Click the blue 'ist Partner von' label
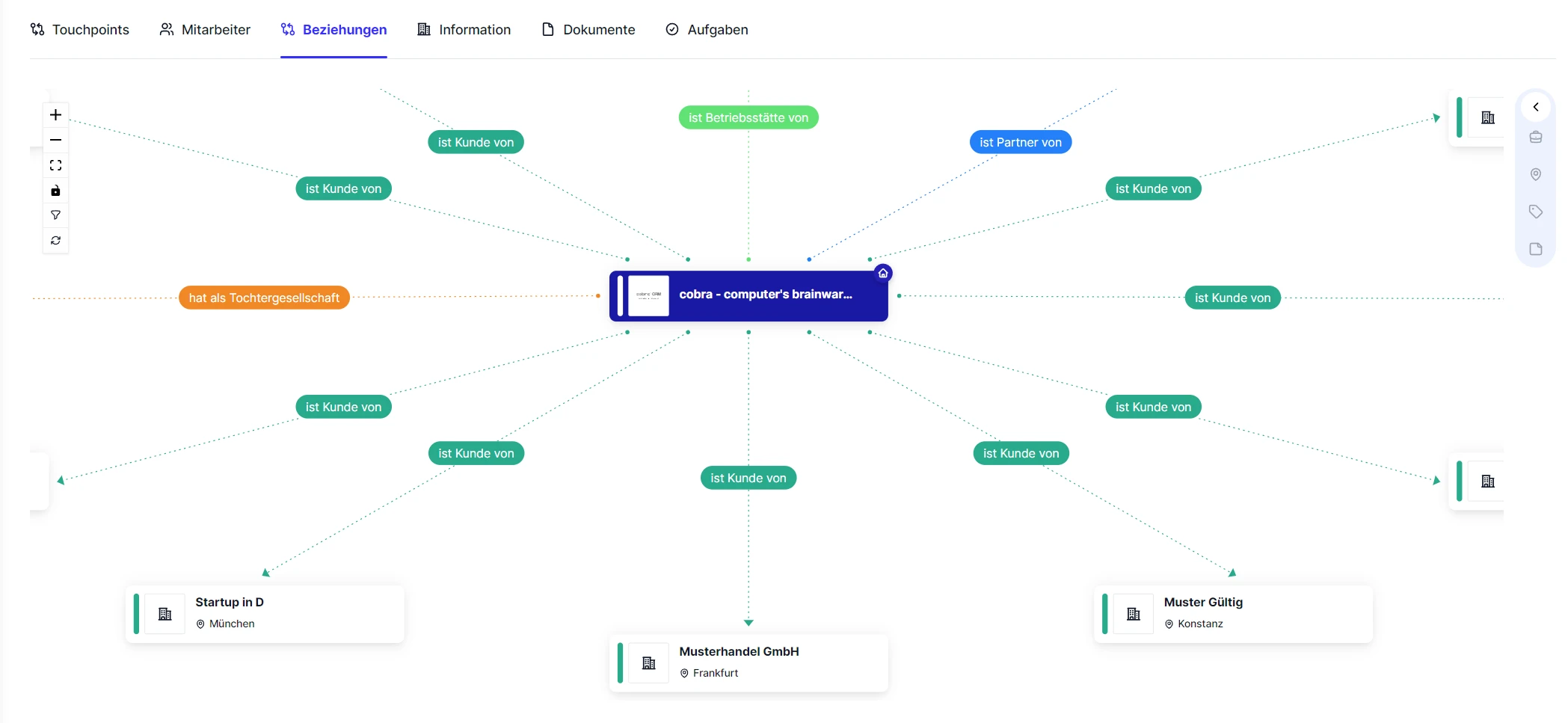This screenshot has width=1568, height=723. [1020, 142]
